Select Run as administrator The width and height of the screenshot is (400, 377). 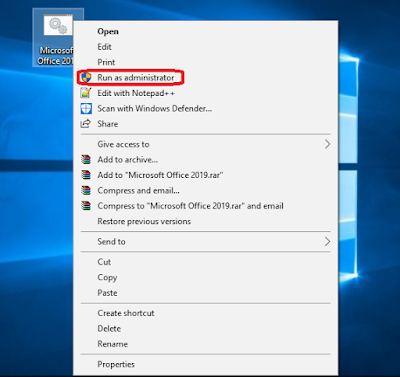click(x=136, y=78)
